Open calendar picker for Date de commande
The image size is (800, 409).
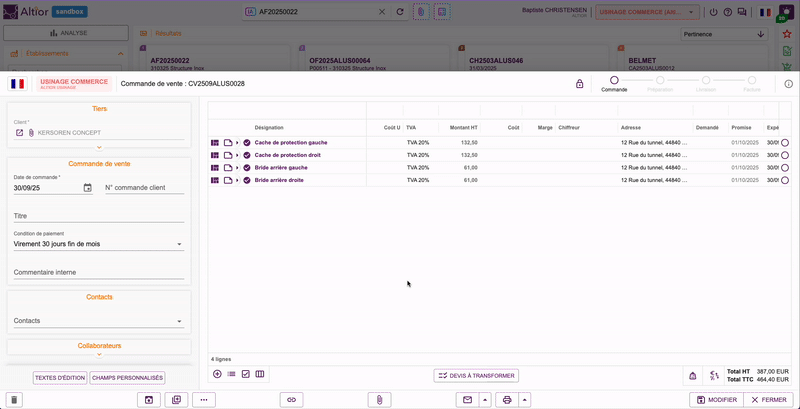click(x=88, y=188)
